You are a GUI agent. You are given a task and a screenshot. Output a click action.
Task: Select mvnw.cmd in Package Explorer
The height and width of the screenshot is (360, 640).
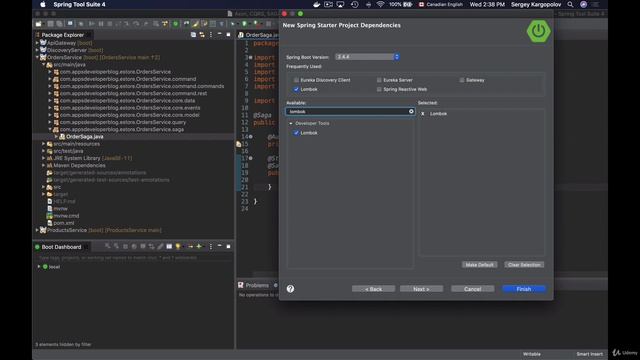66,216
